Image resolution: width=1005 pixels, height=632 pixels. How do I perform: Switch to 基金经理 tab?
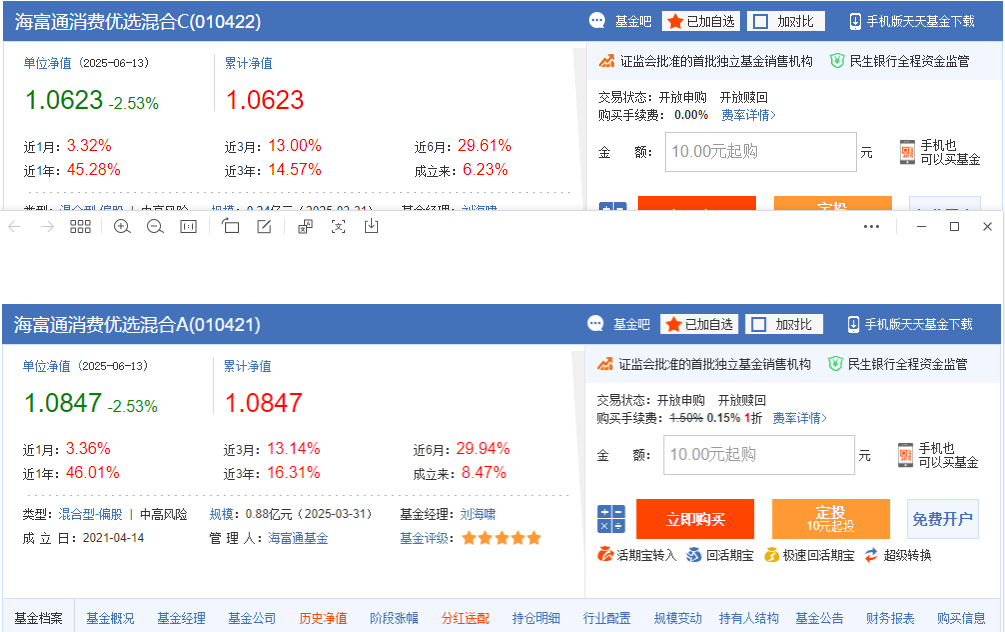(x=181, y=619)
